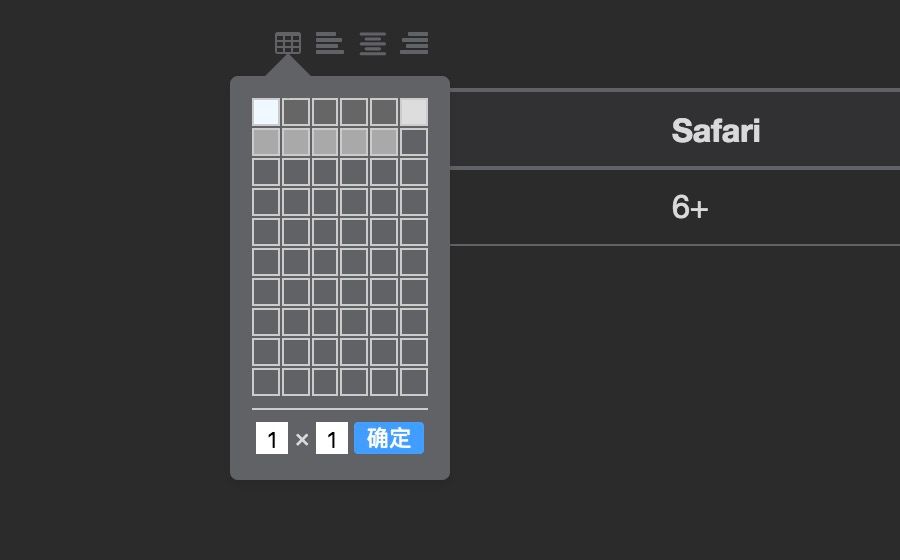Apply left text alignment
The image size is (900, 560).
pos(330,43)
